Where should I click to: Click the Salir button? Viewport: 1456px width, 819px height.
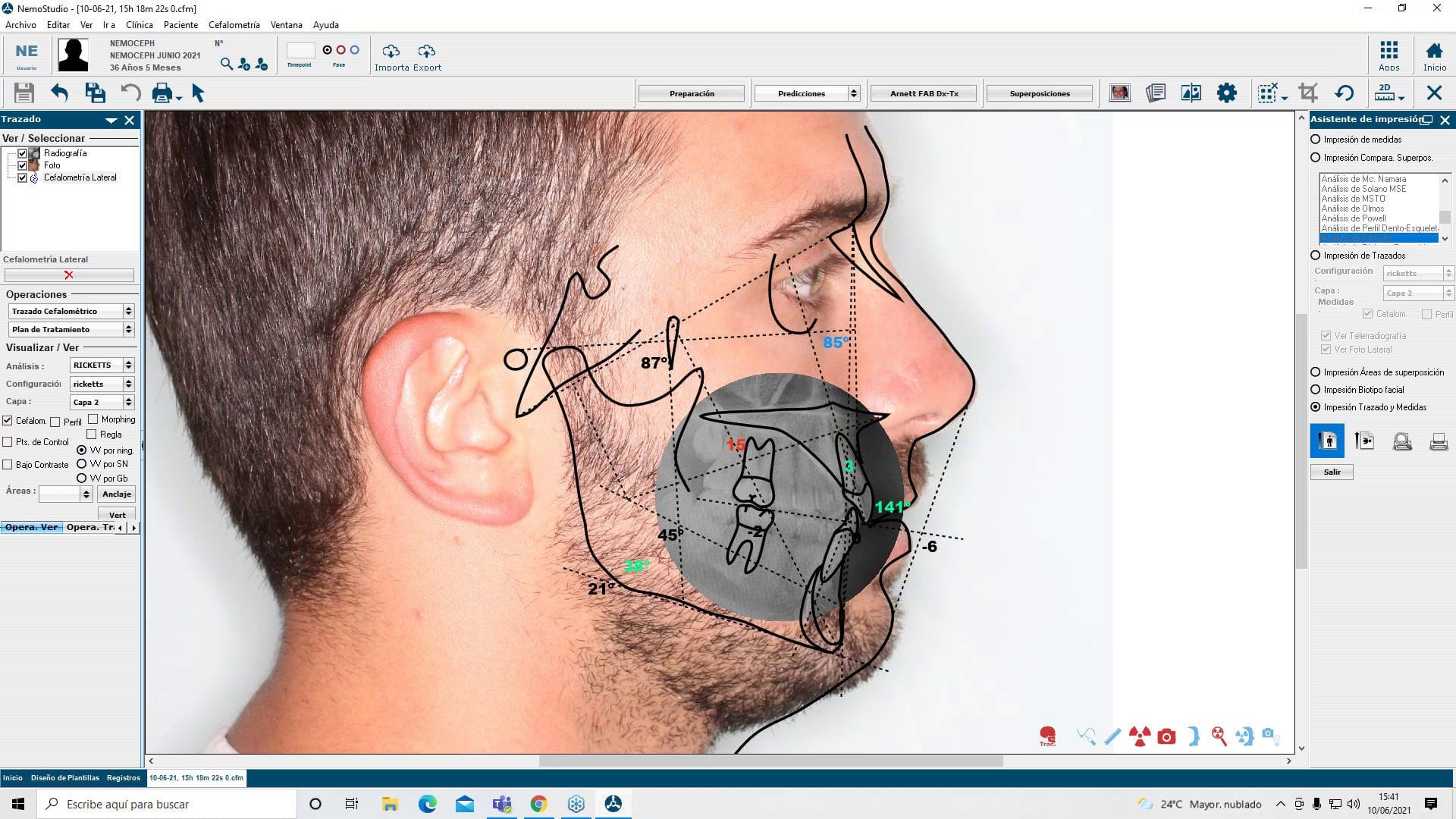click(x=1331, y=472)
